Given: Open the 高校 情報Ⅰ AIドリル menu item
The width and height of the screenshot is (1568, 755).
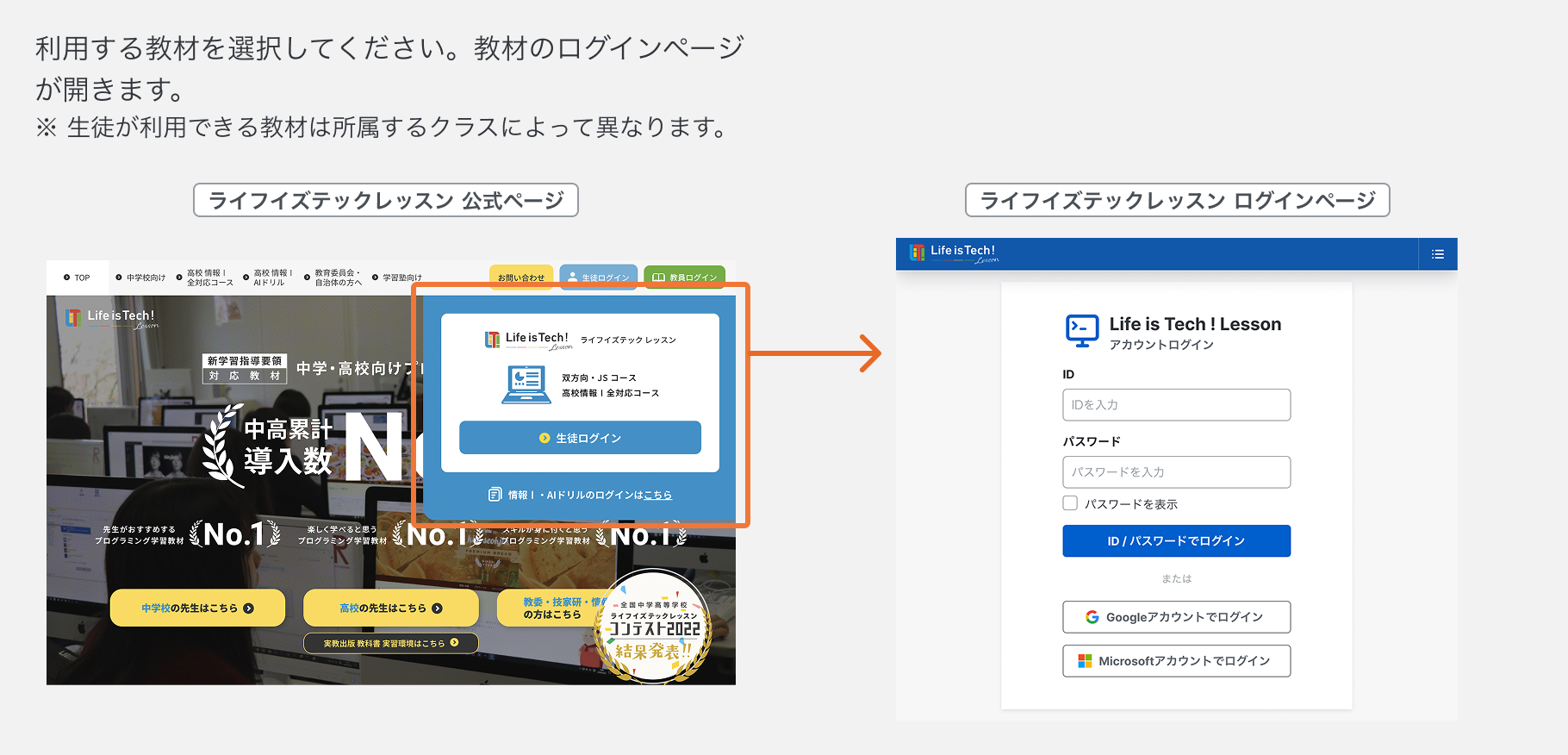Looking at the screenshot, I should 269,278.
